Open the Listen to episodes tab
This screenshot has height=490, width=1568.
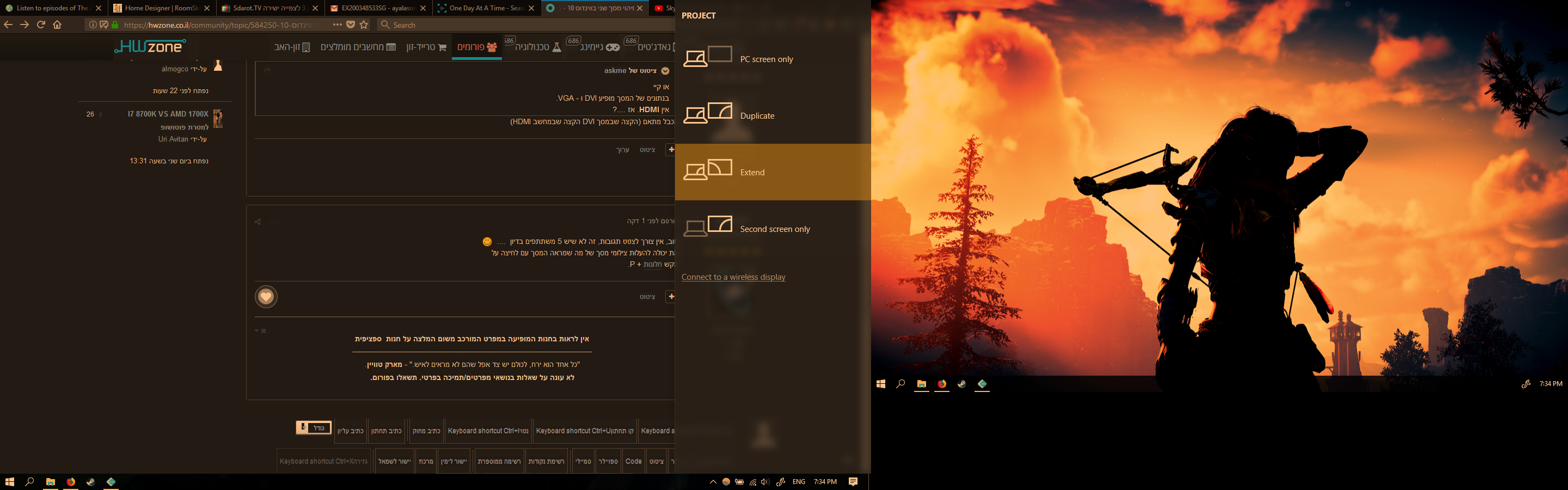tap(53, 8)
